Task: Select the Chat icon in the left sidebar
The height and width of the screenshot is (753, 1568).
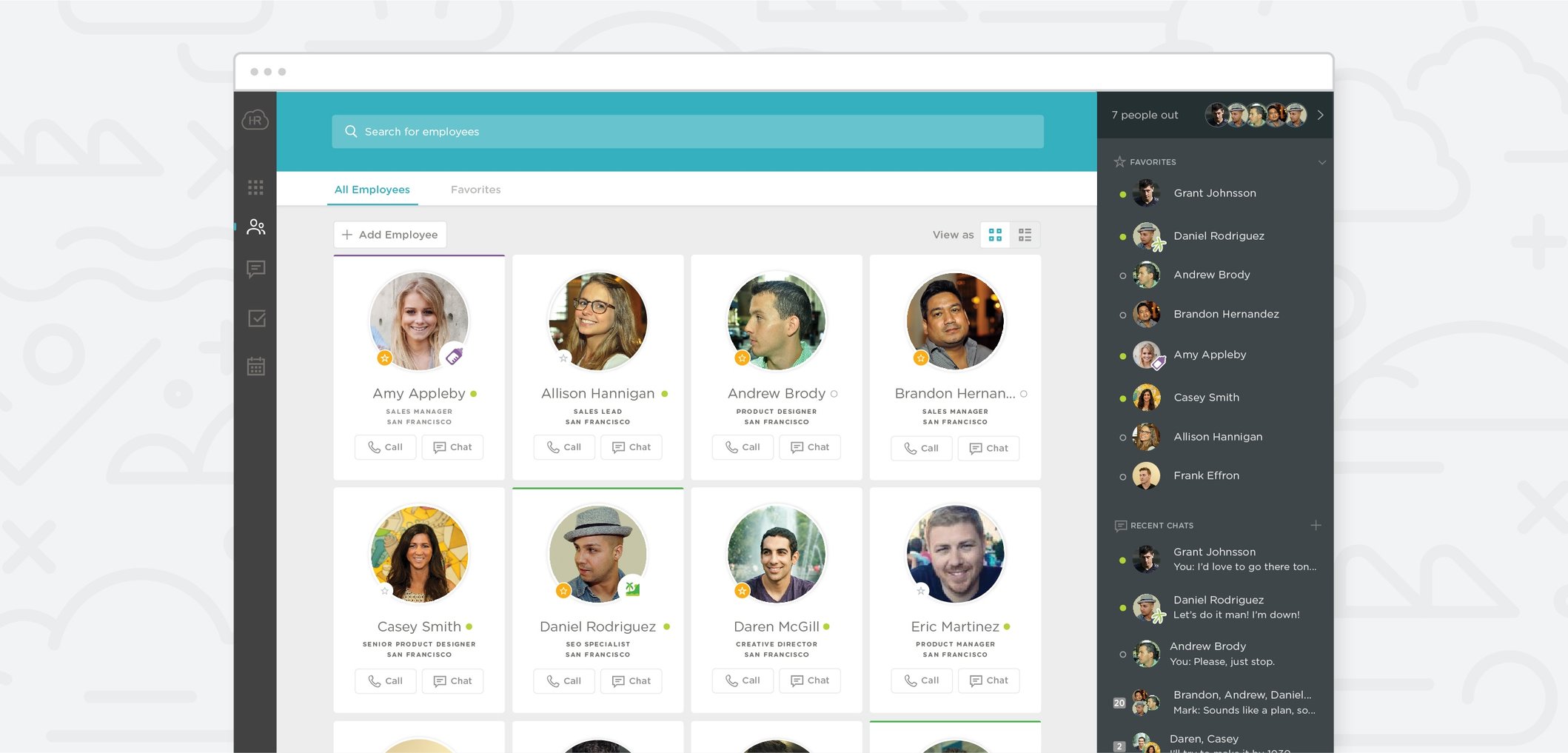Action: click(x=256, y=269)
